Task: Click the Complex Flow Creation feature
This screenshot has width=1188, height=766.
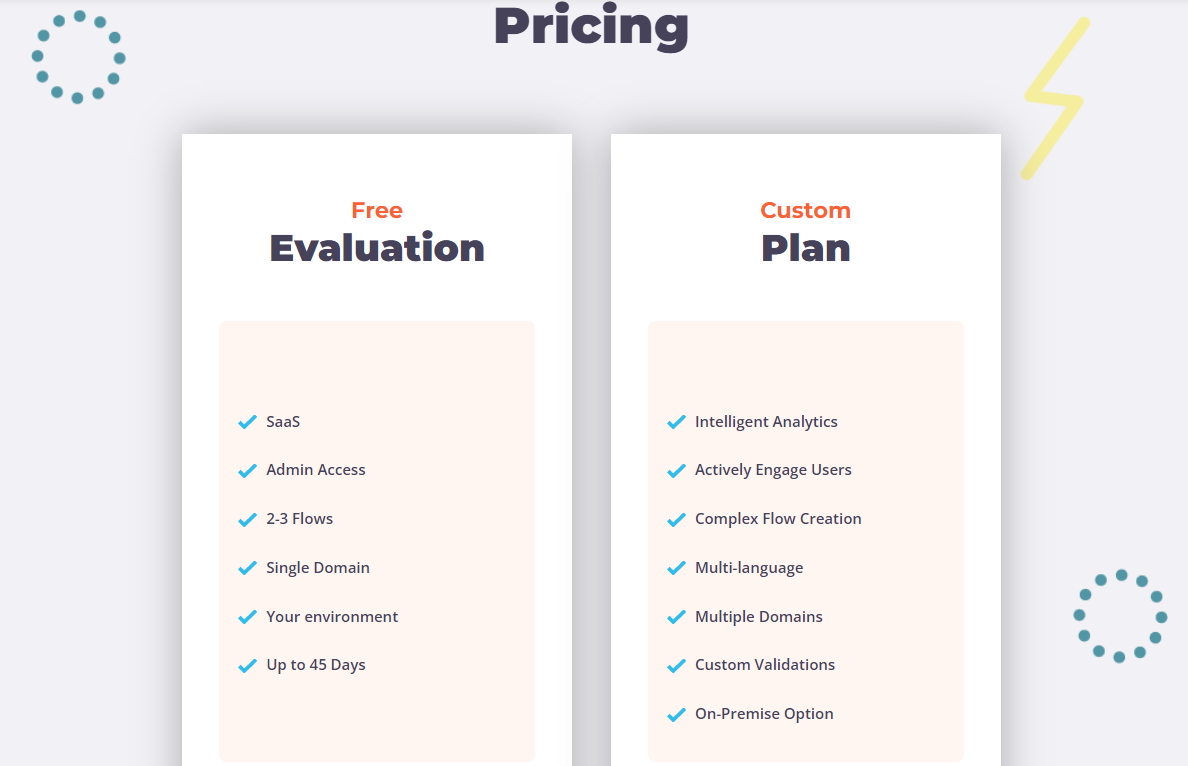Action: [x=778, y=519]
